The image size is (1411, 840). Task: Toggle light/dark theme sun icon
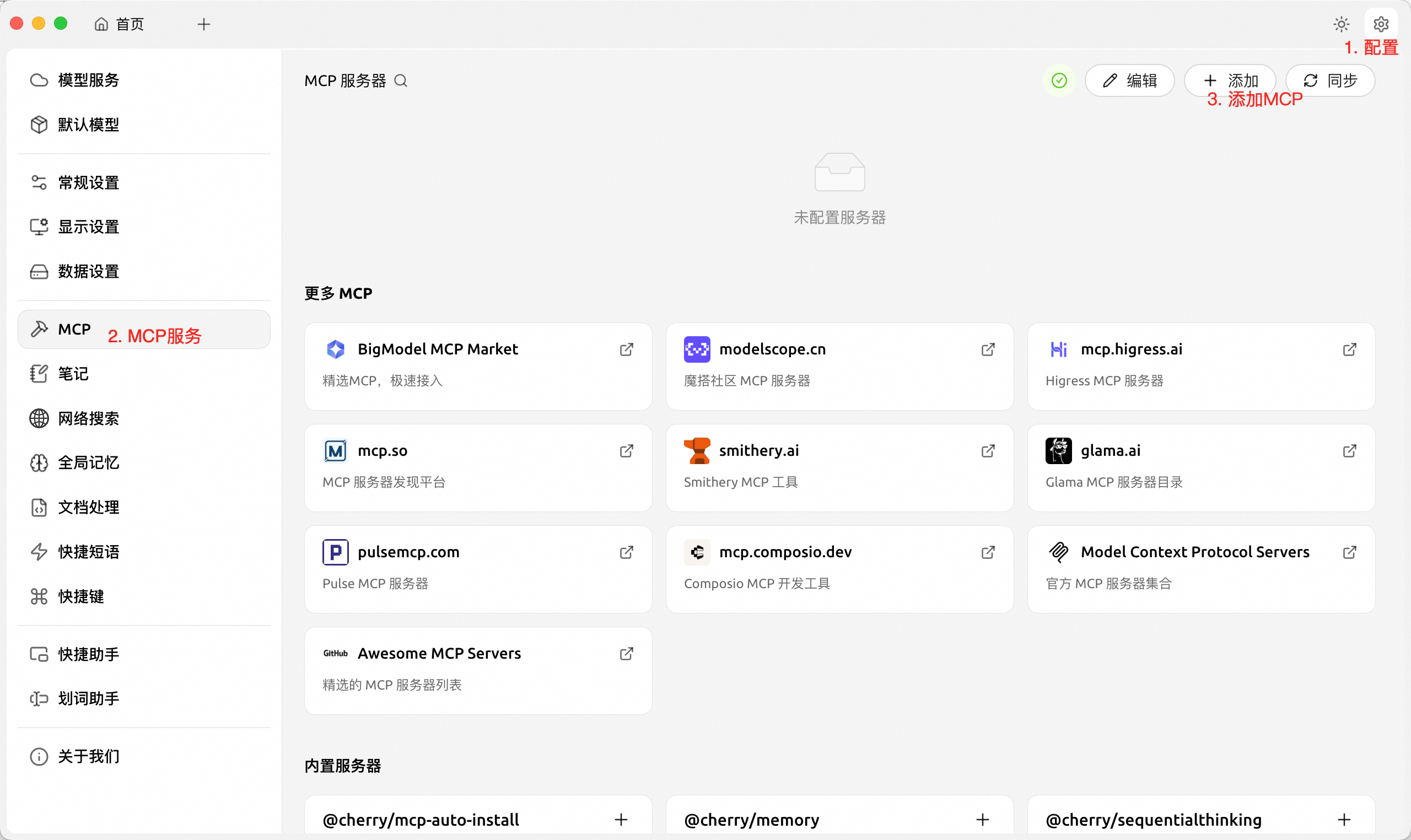[x=1341, y=24]
